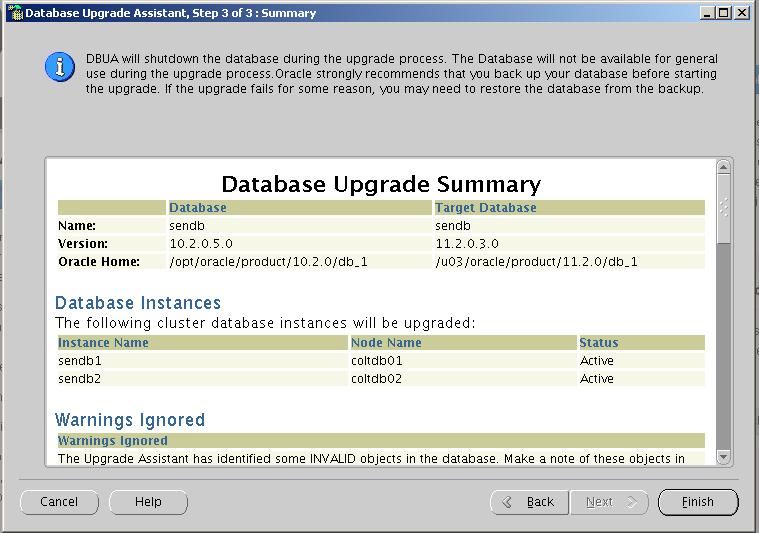Select node 'coltdb02'
The image size is (759, 533).
376,379
